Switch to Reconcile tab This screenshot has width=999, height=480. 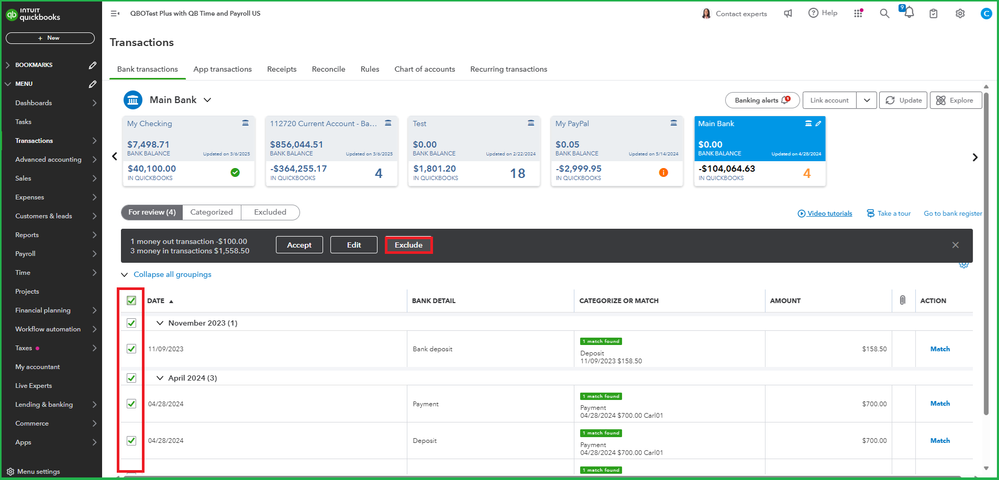(328, 69)
